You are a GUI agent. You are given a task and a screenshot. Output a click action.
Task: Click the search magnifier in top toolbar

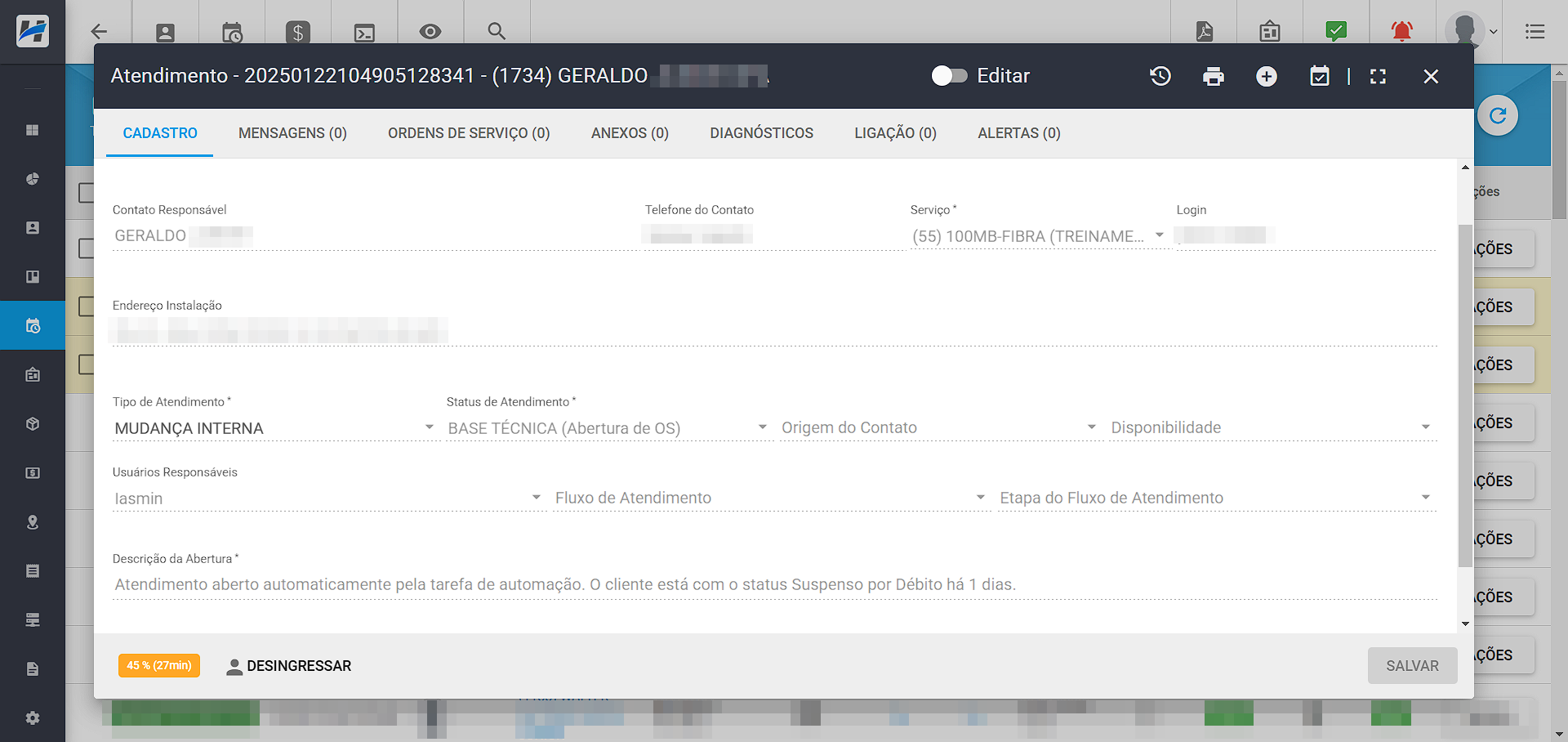pyautogui.click(x=497, y=31)
